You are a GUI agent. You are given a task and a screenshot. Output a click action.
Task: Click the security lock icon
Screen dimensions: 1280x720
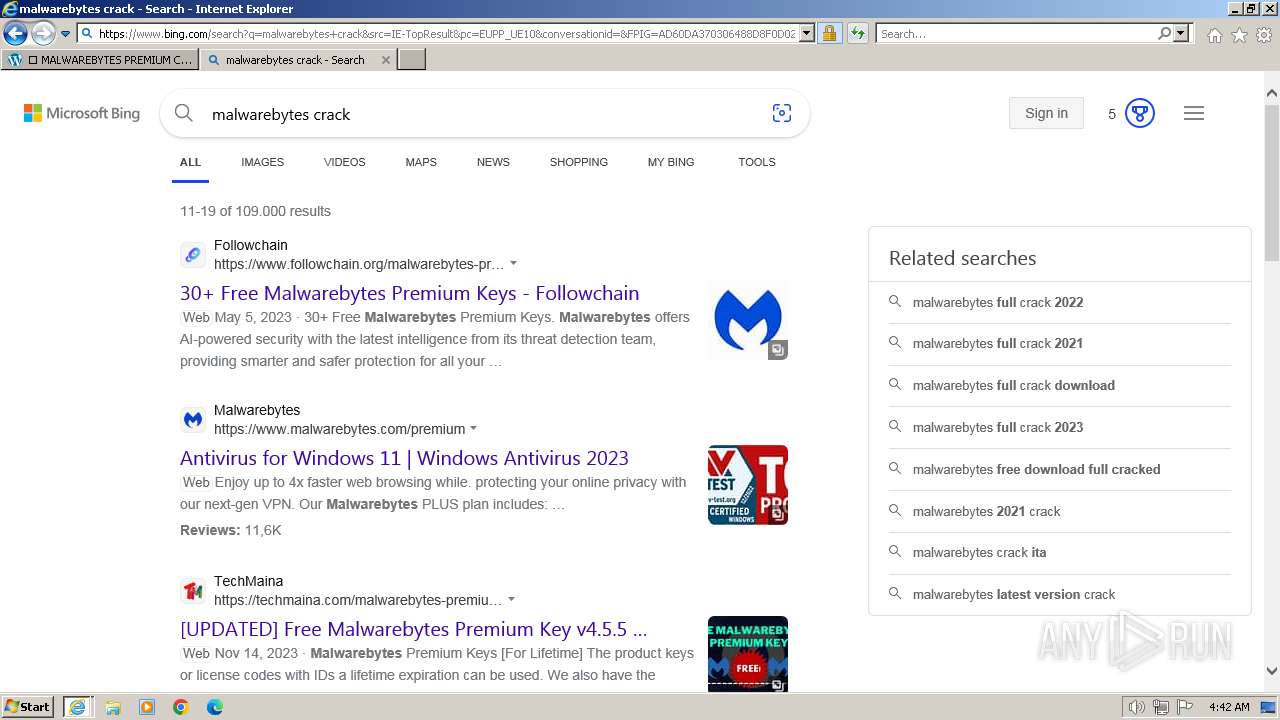pos(829,34)
